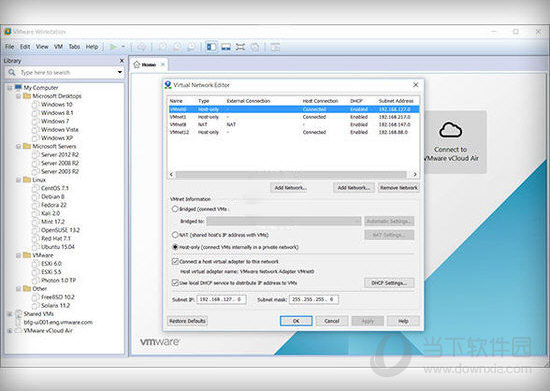This screenshot has width=550, height=391.
Task: Open the Bridged to combo box
Action: 283,221
